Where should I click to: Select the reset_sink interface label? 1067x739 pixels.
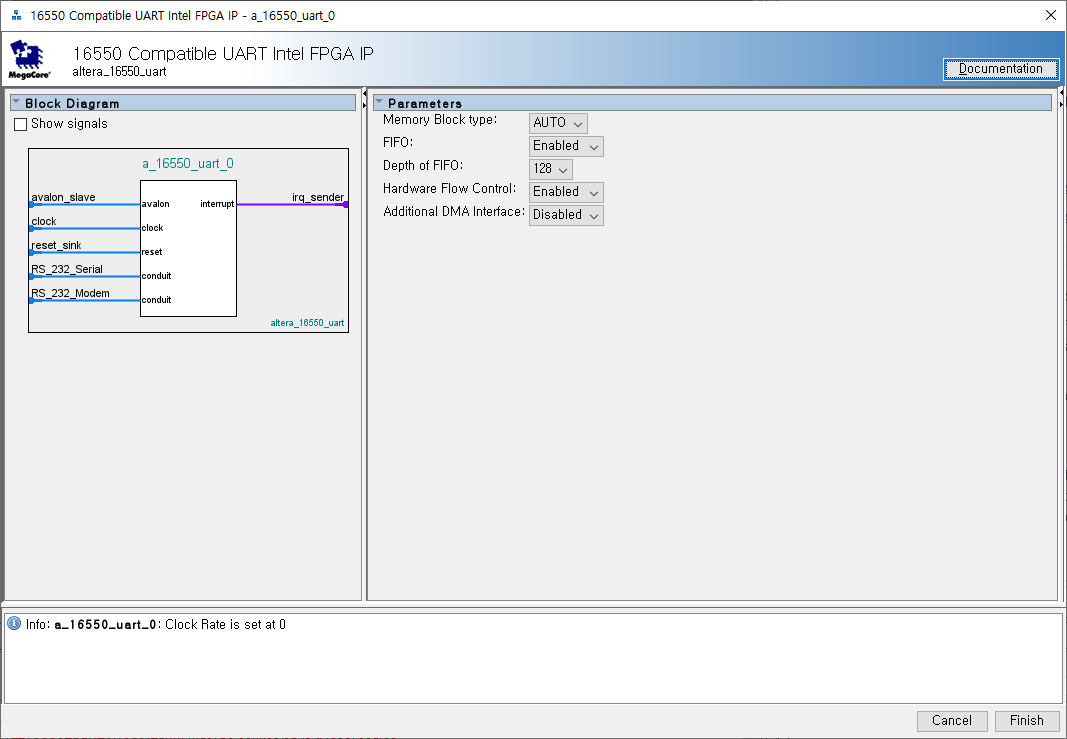point(56,245)
